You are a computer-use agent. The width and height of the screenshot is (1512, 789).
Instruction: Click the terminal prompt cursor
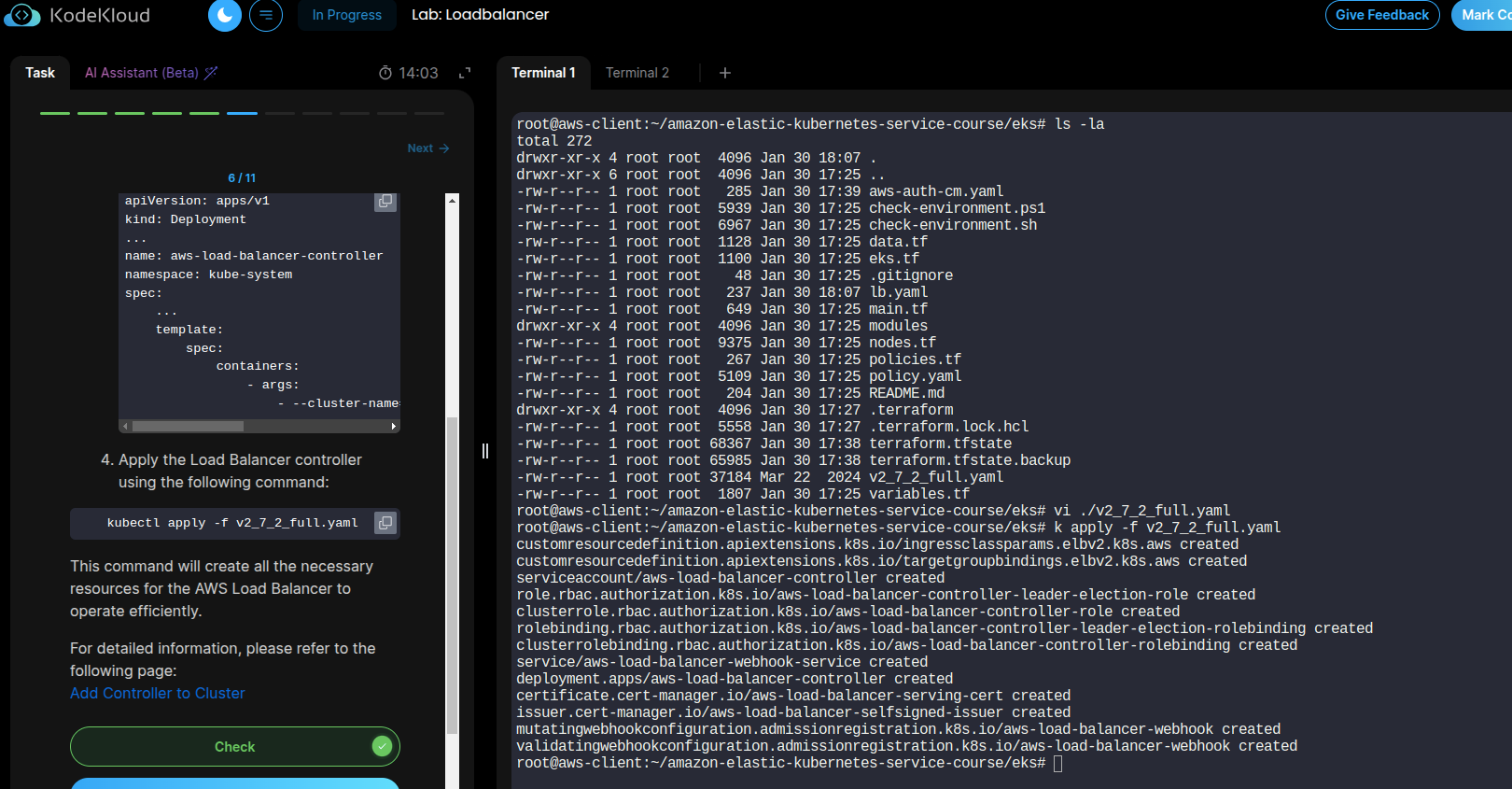point(1057,763)
